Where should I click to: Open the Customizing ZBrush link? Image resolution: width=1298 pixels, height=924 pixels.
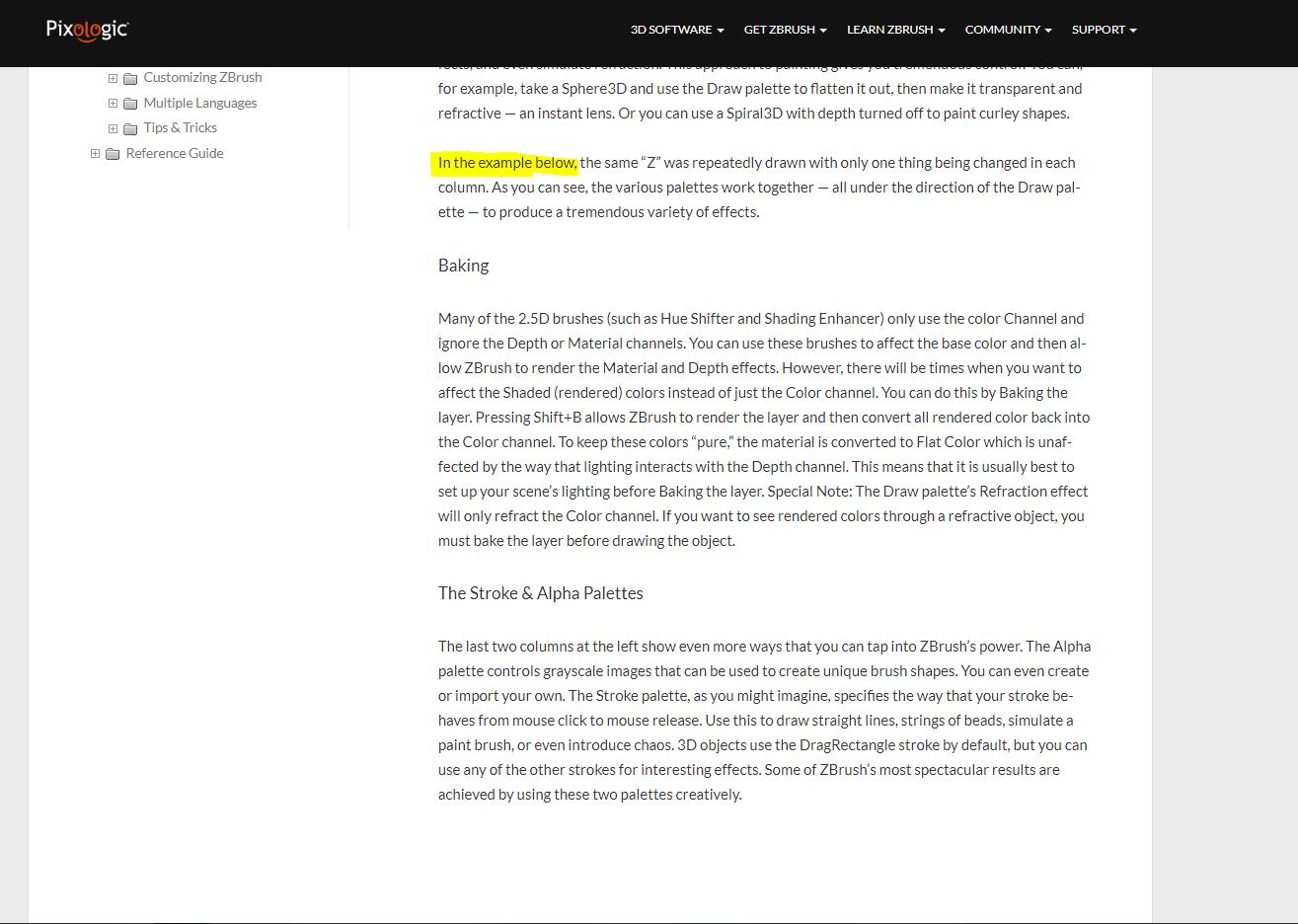tap(202, 77)
